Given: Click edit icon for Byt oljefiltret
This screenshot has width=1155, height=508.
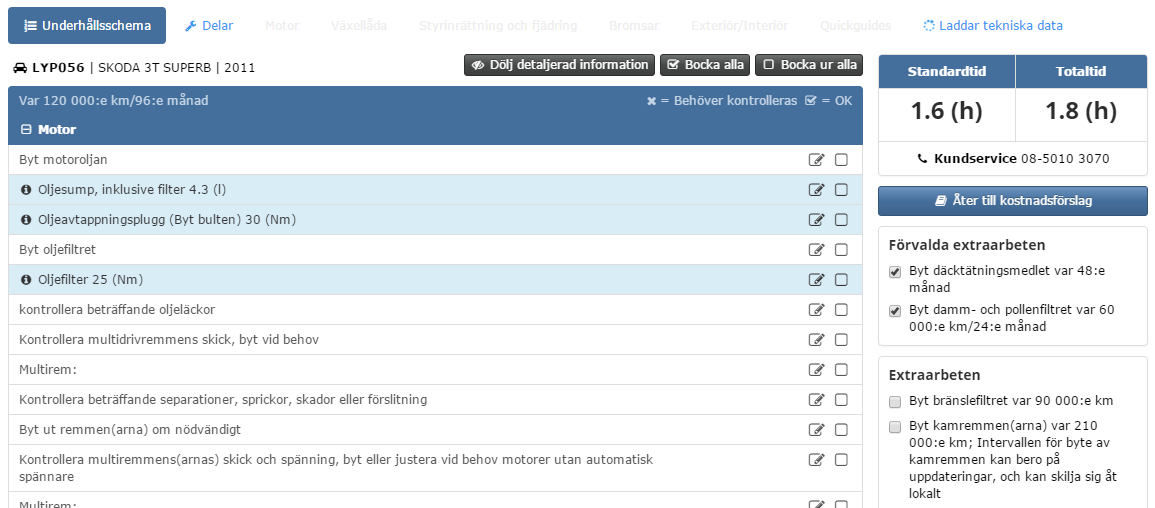Looking at the screenshot, I should 816,250.
